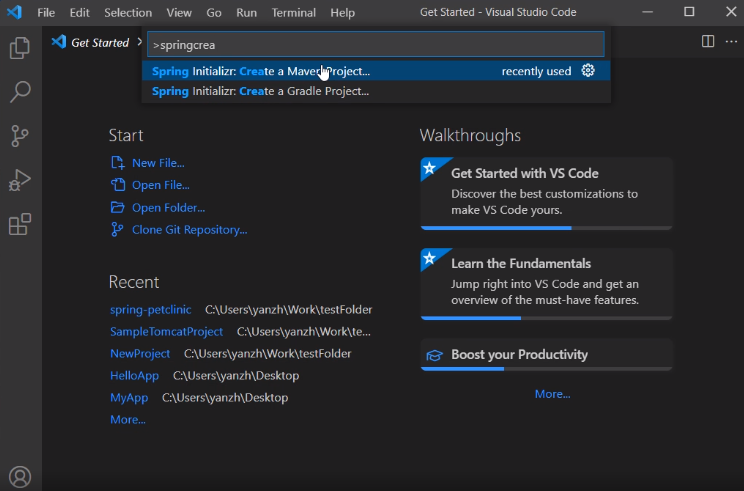Click the star badge on Get Started with VS Code
Image resolution: width=744 pixels, height=491 pixels.
pos(429,168)
